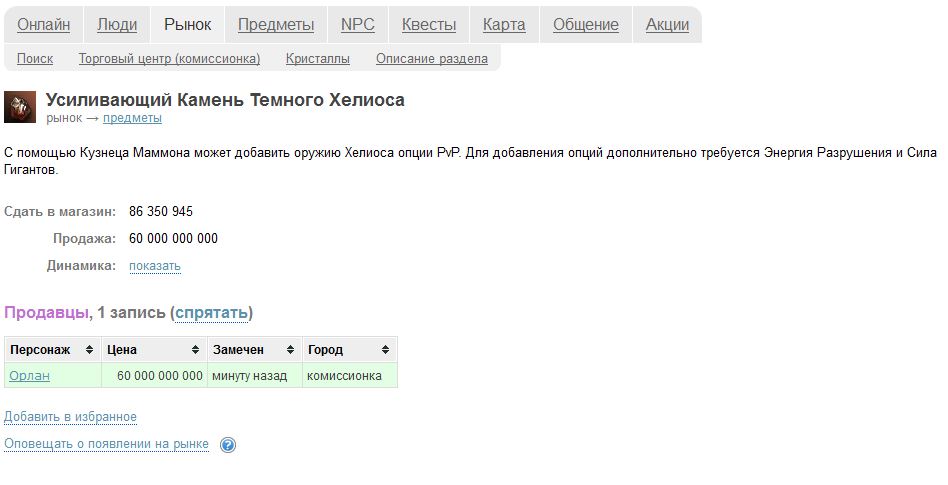Sort table by Персонаж column arrows
Image resolution: width=948 pixels, height=485 pixels.
pyautogui.click(x=90, y=350)
